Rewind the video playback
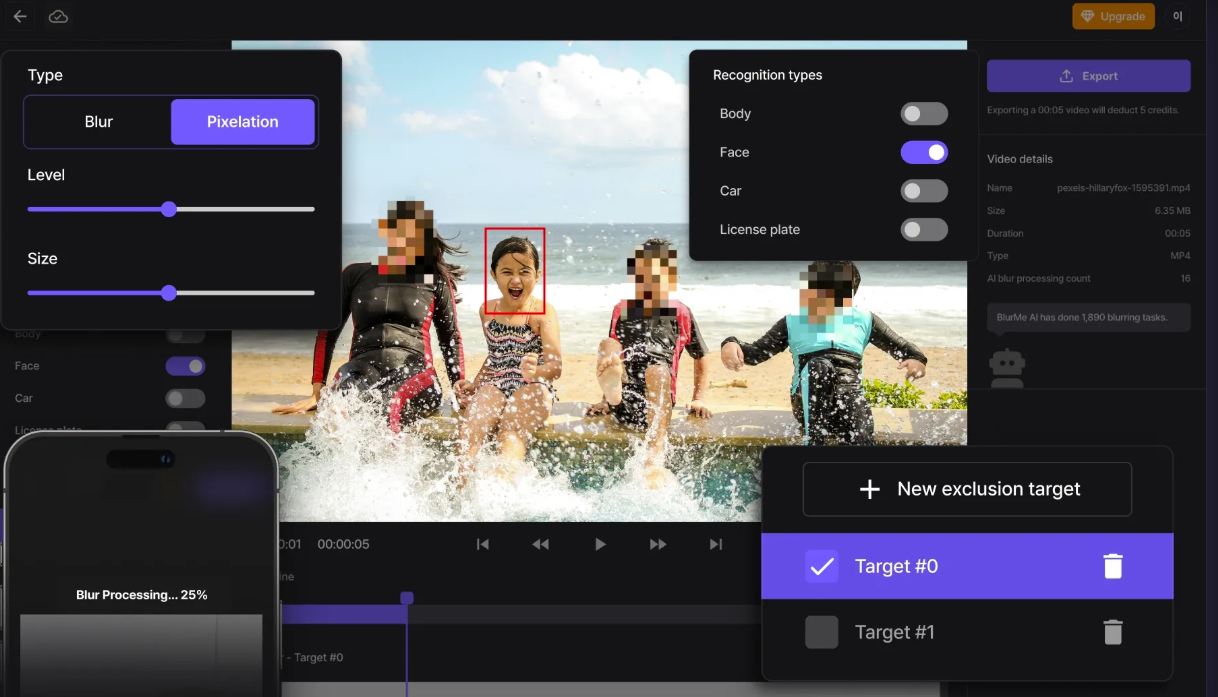The height and width of the screenshot is (697, 1218). pyautogui.click(x=540, y=544)
